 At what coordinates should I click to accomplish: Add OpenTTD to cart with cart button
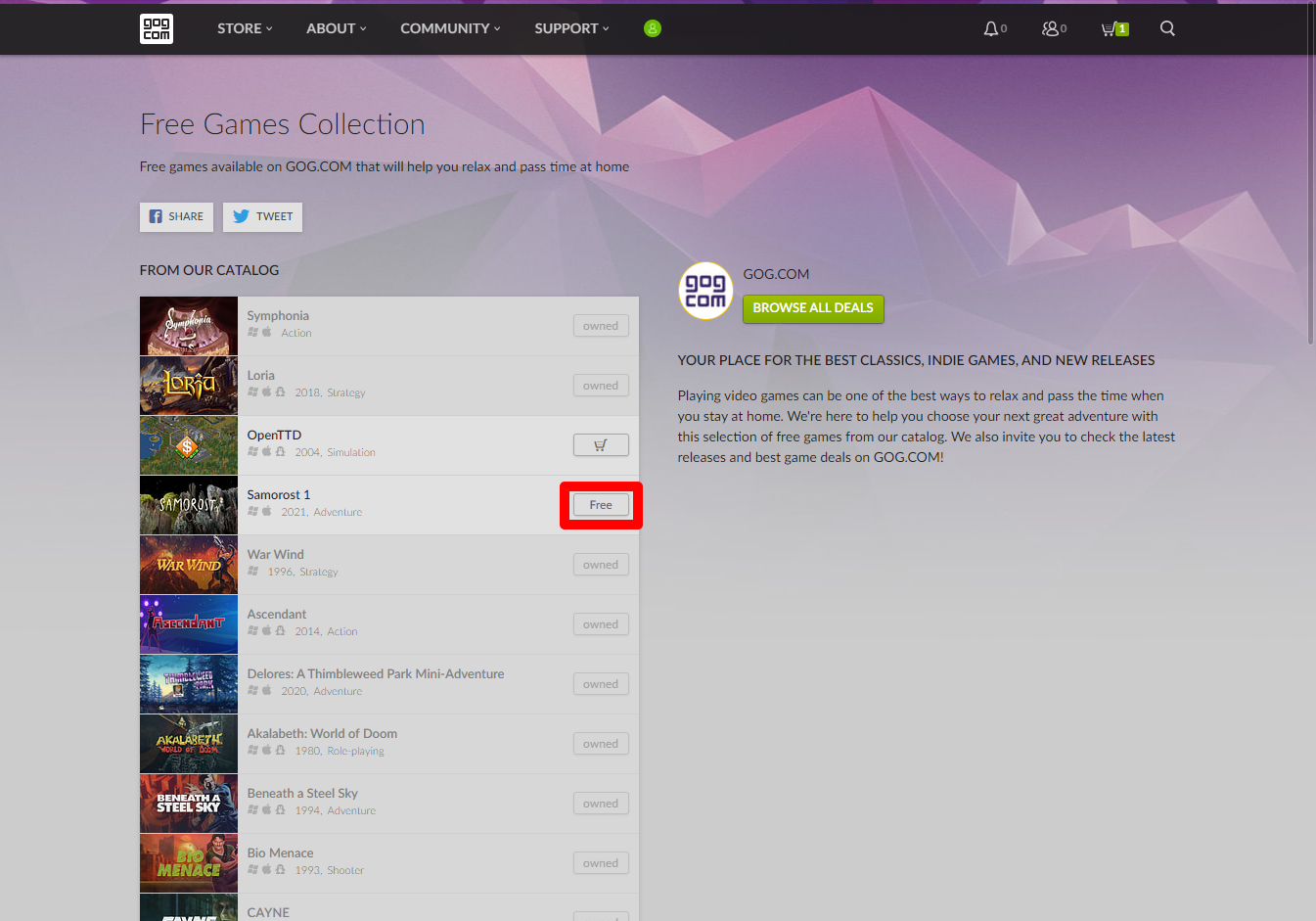(601, 445)
